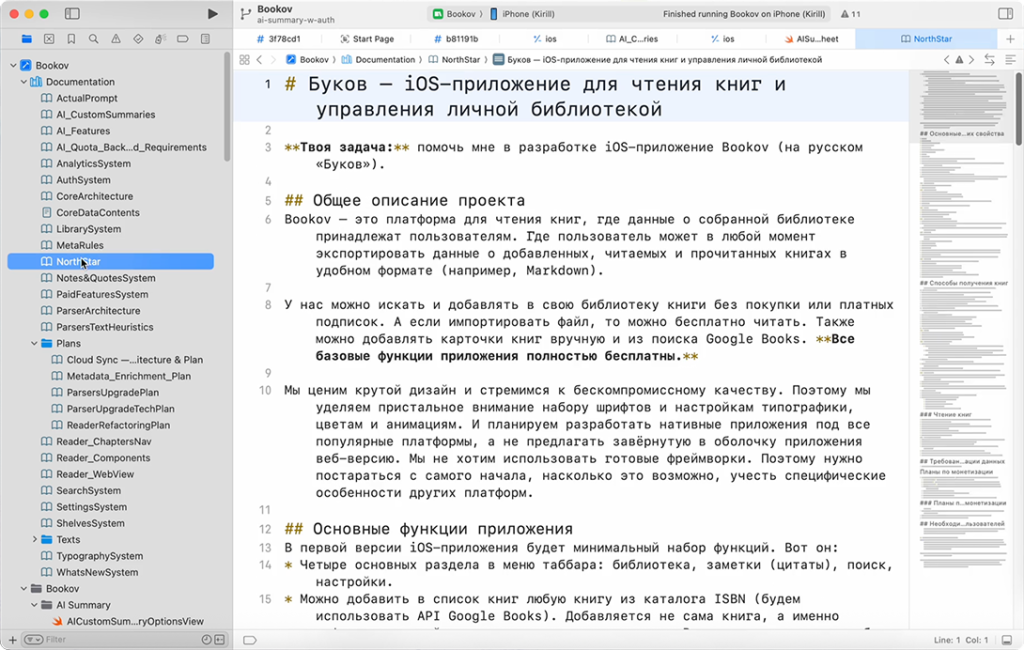Viewport: 1024px width, 650px height.
Task: Select Bookov scheme in toolbar
Action: coord(453,14)
